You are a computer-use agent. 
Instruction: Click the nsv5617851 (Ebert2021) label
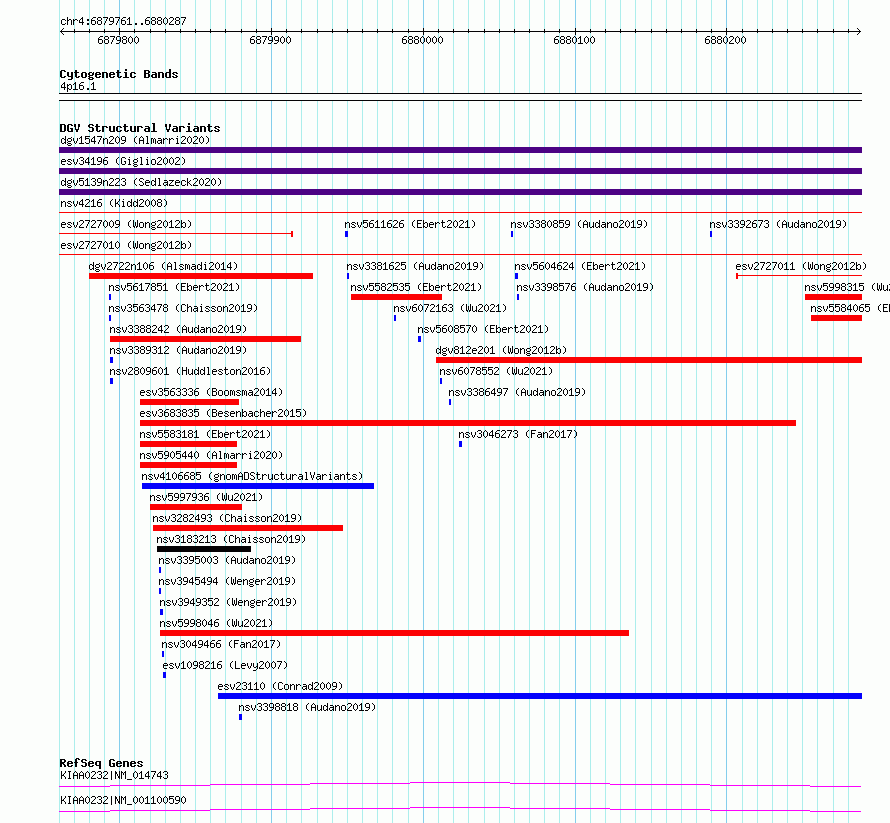point(174,287)
